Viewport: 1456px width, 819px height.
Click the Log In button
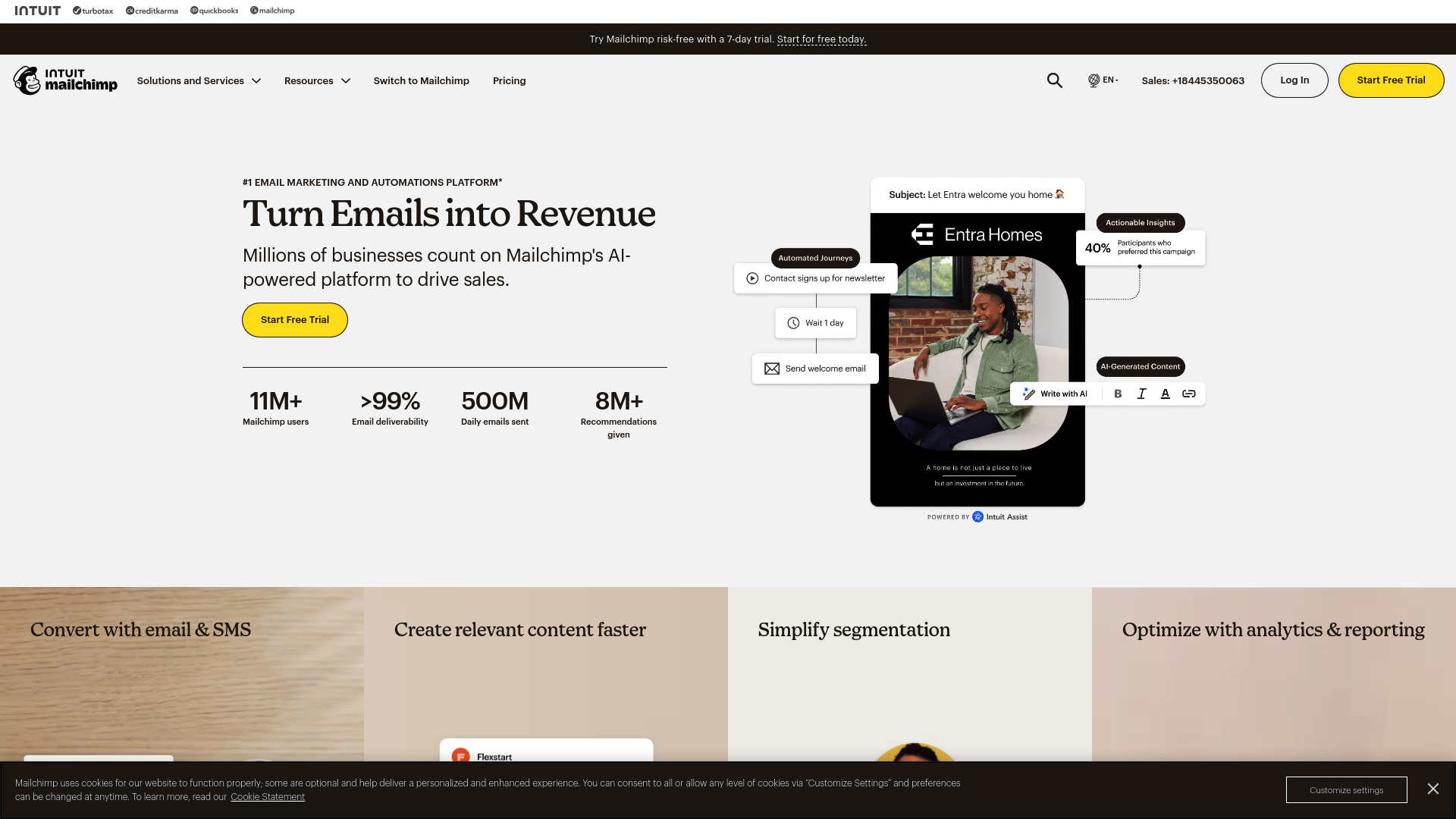[1294, 80]
